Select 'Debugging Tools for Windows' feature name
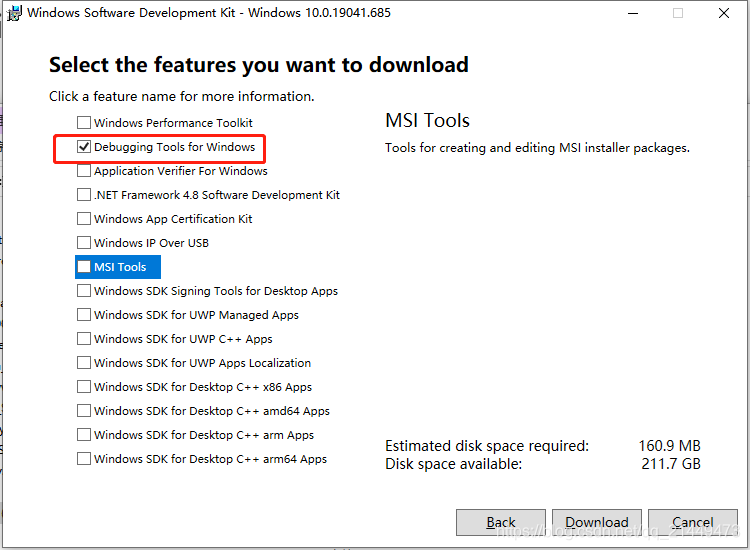This screenshot has width=750, height=550. (175, 147)
